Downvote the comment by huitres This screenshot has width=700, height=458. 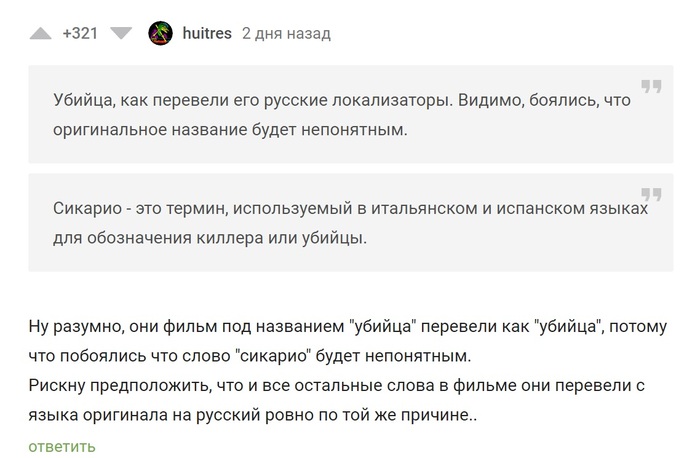(121, 34)
